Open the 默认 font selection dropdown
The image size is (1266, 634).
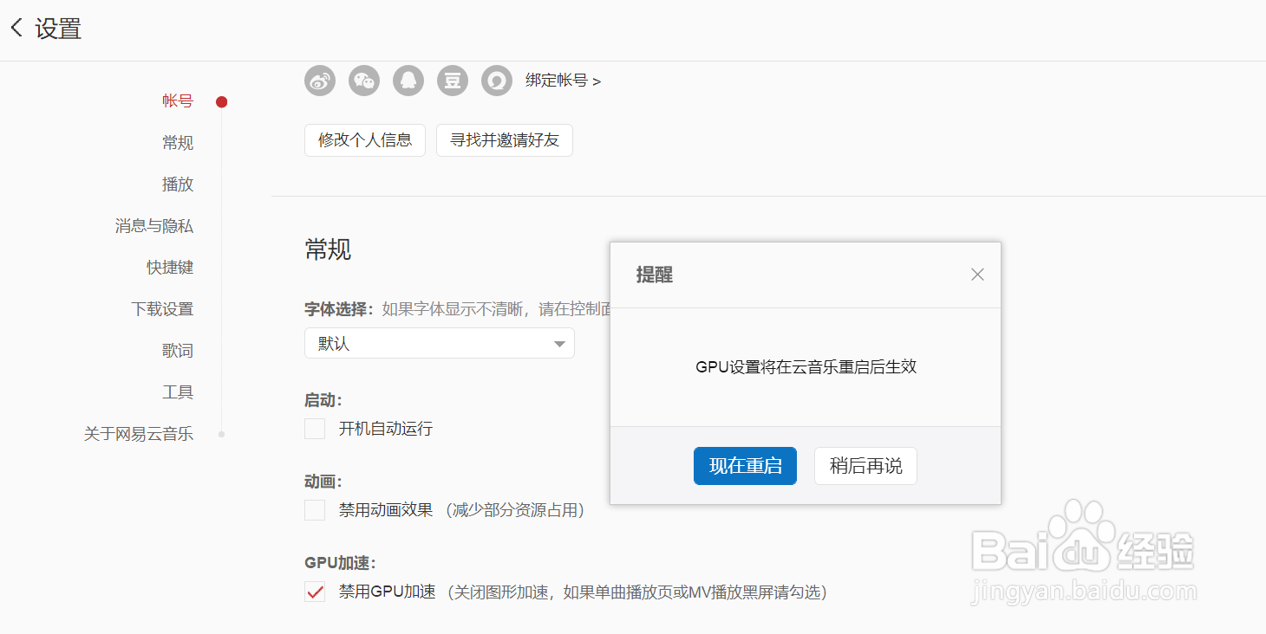pos(440,343)
